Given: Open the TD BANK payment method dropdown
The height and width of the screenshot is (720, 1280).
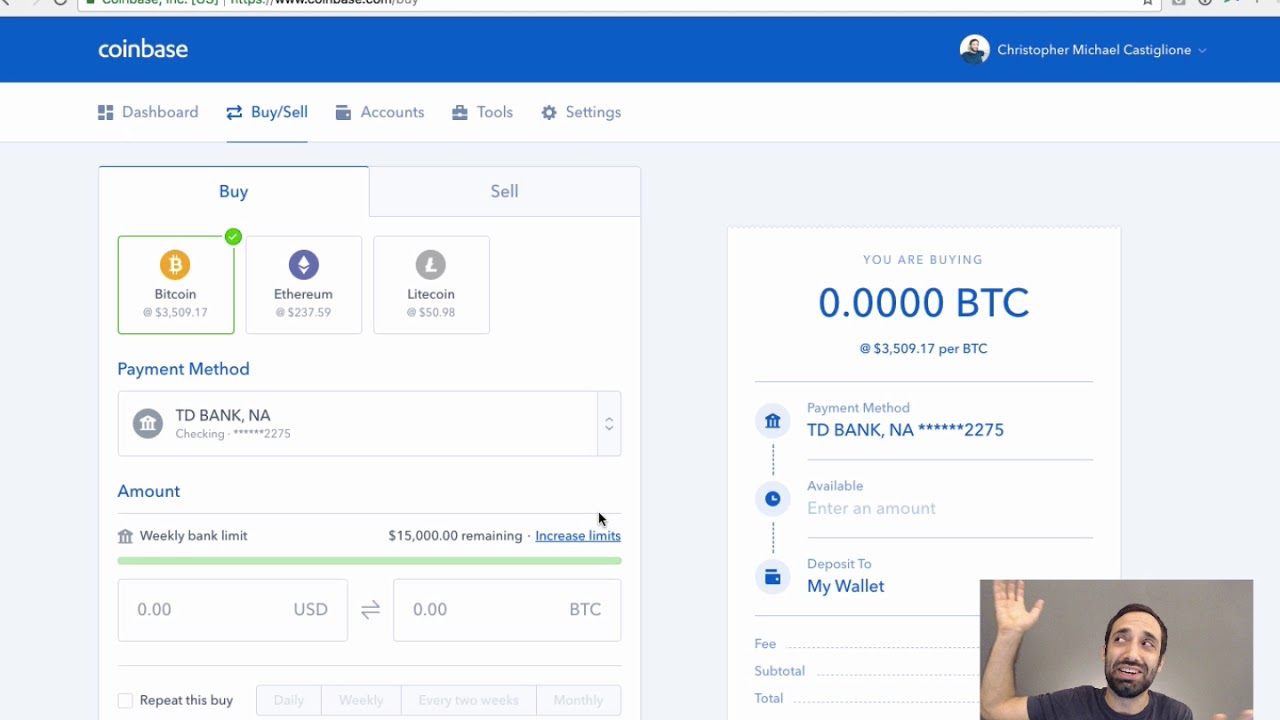Looking at the screenshot, I should 369,424.
